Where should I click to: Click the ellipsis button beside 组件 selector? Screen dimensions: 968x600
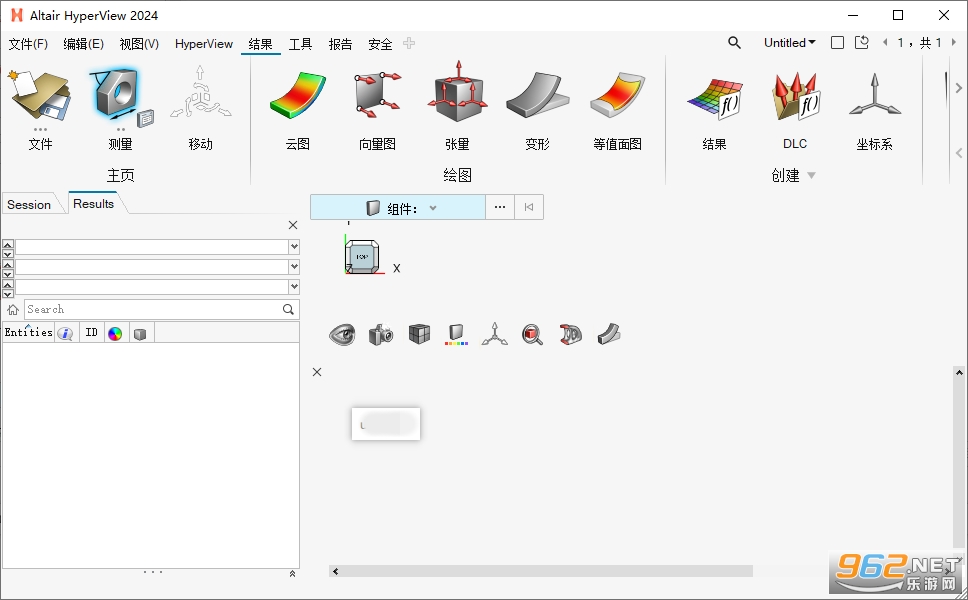pos(500,207)
